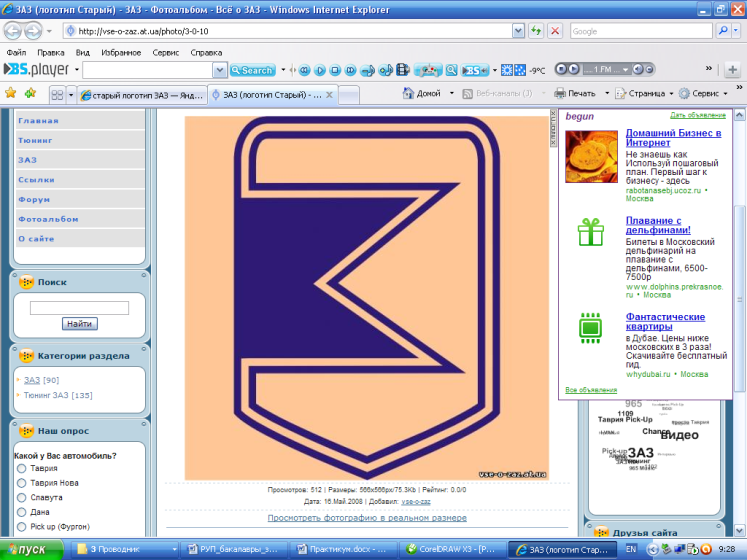
Task: Expand the Домой dropdown arrow
Action: [x=452, y=93]
